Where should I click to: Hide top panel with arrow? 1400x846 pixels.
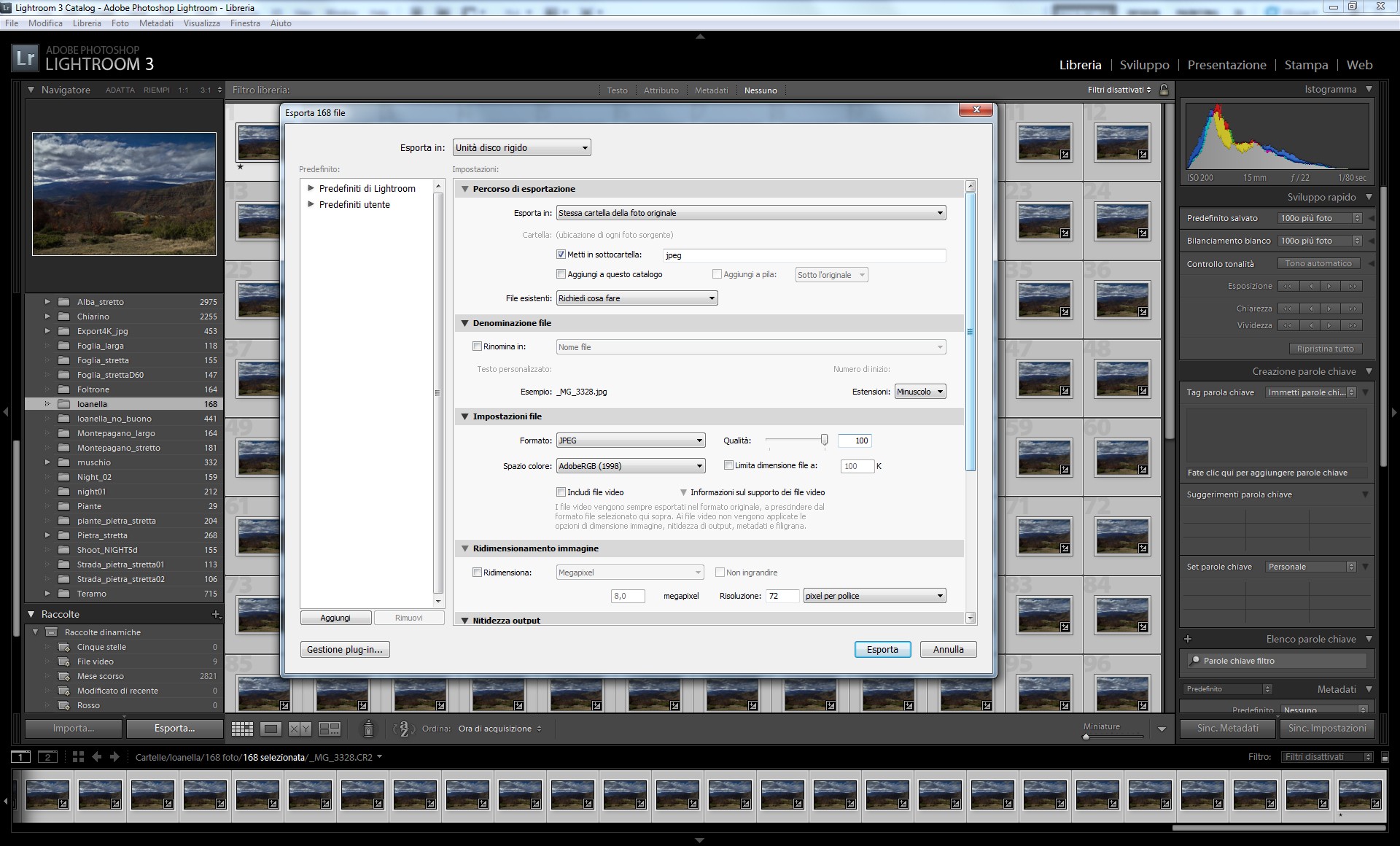tap(700, 36)
